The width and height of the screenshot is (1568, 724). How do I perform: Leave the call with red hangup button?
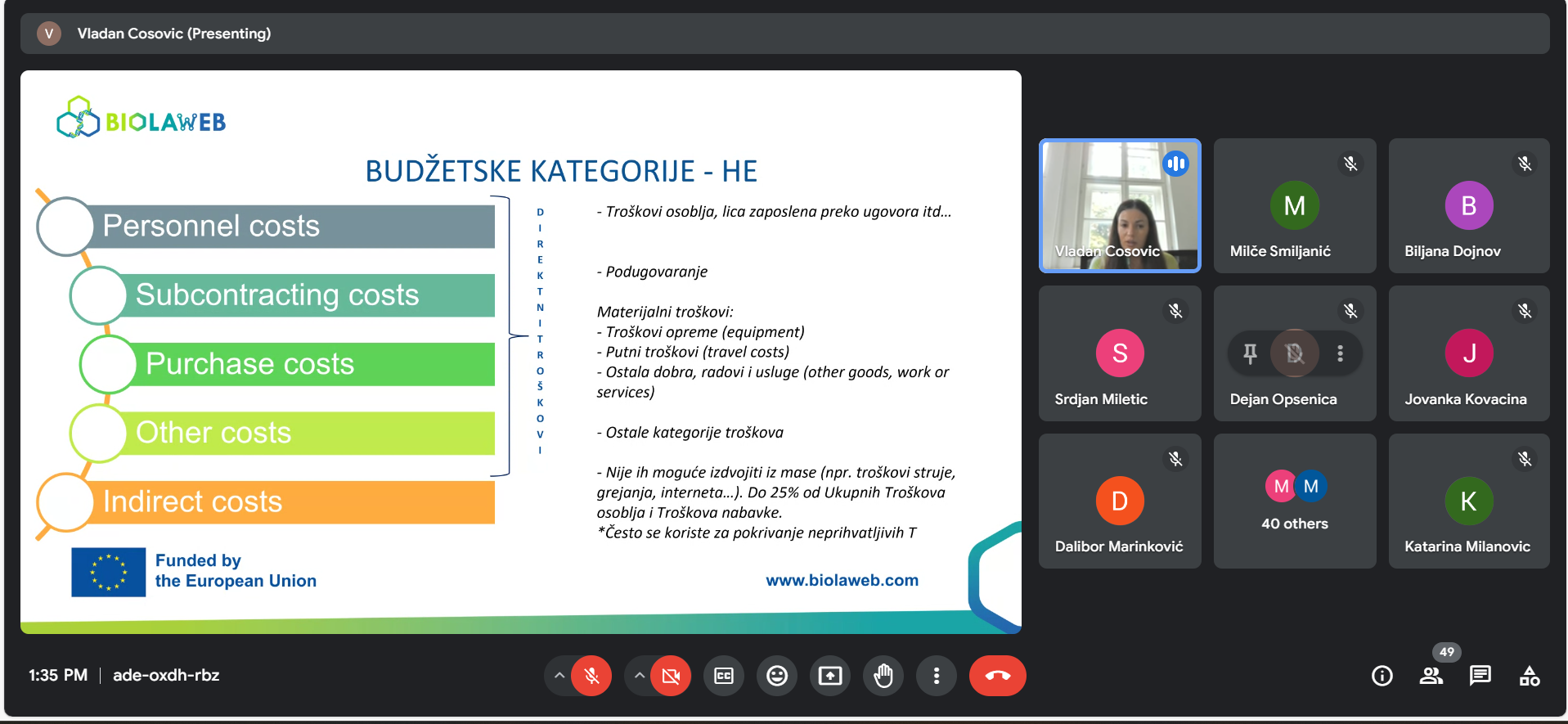click(997, 676)
